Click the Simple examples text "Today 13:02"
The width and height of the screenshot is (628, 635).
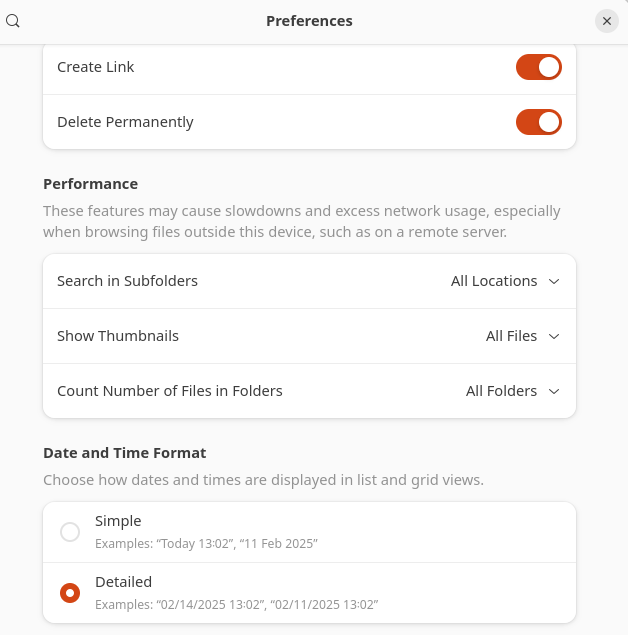coord(195,543)
